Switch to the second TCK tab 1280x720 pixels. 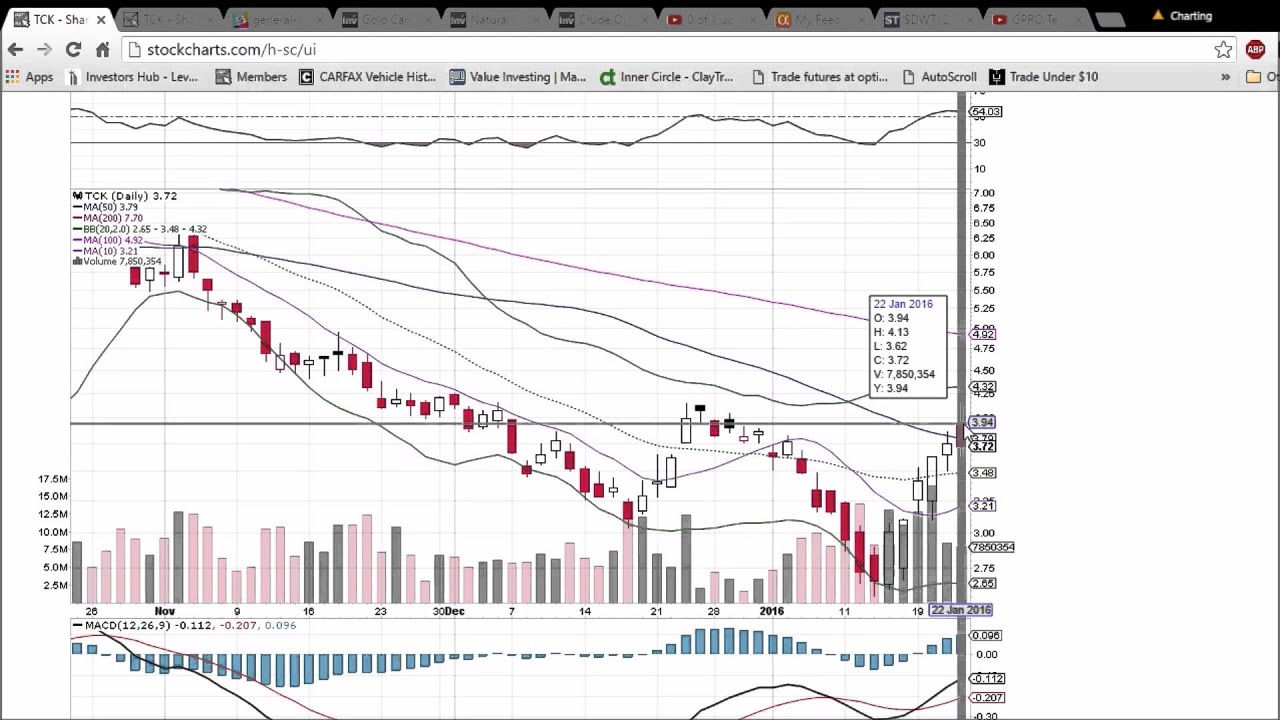[166, 19]
